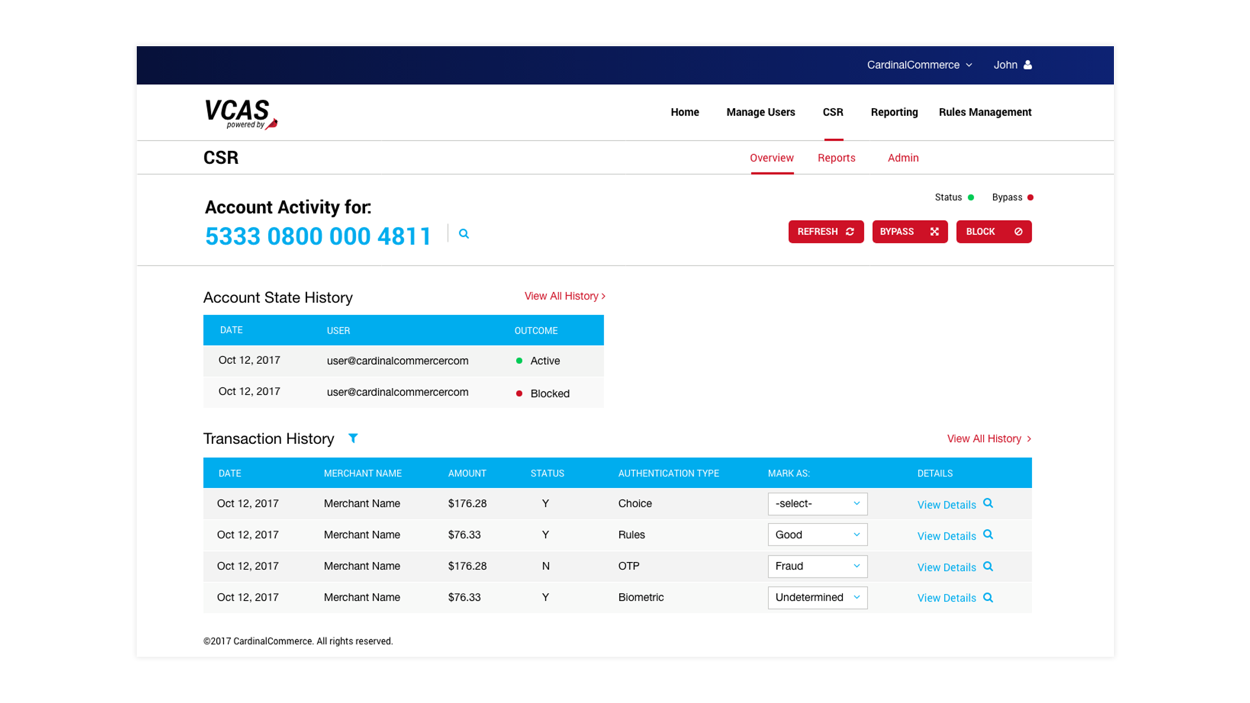1250x703 pixels.
Task: Open the -select- Mark As dropdown
Action: (817, 503)
